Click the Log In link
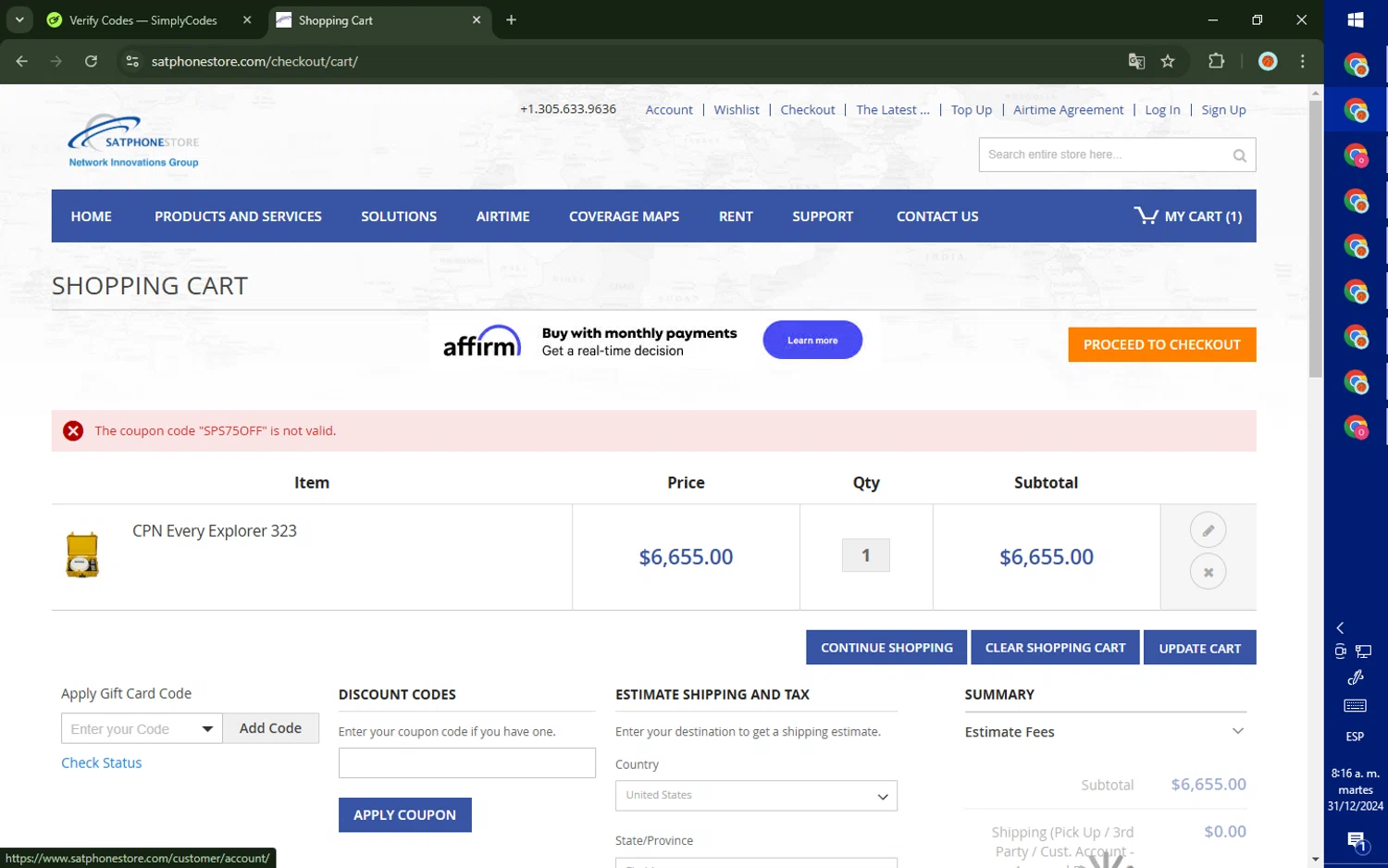The width and height of the screenshot is (1388, 868). point(1162,109)
